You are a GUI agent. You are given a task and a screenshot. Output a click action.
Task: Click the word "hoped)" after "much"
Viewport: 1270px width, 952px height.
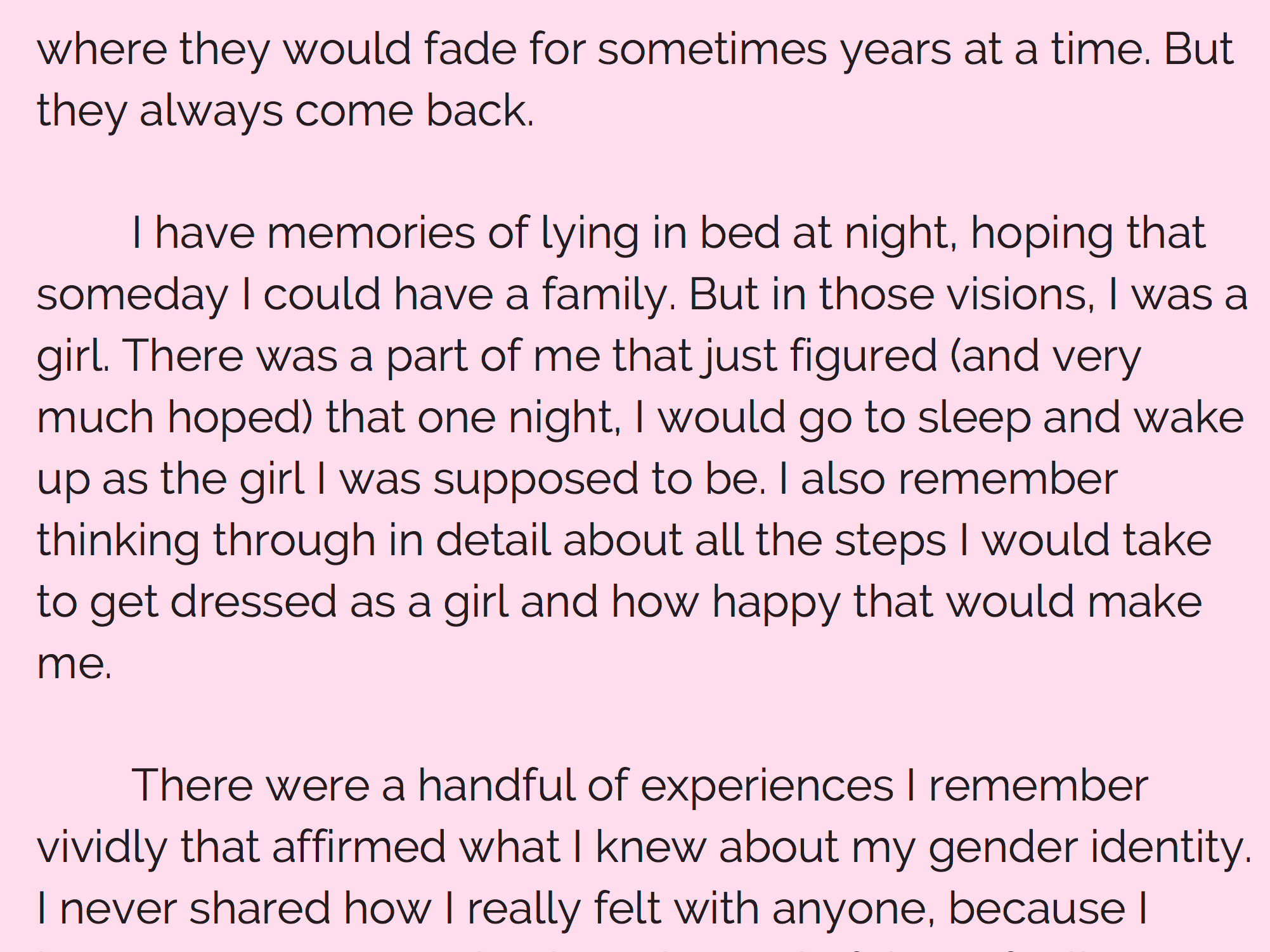[240, 417]
